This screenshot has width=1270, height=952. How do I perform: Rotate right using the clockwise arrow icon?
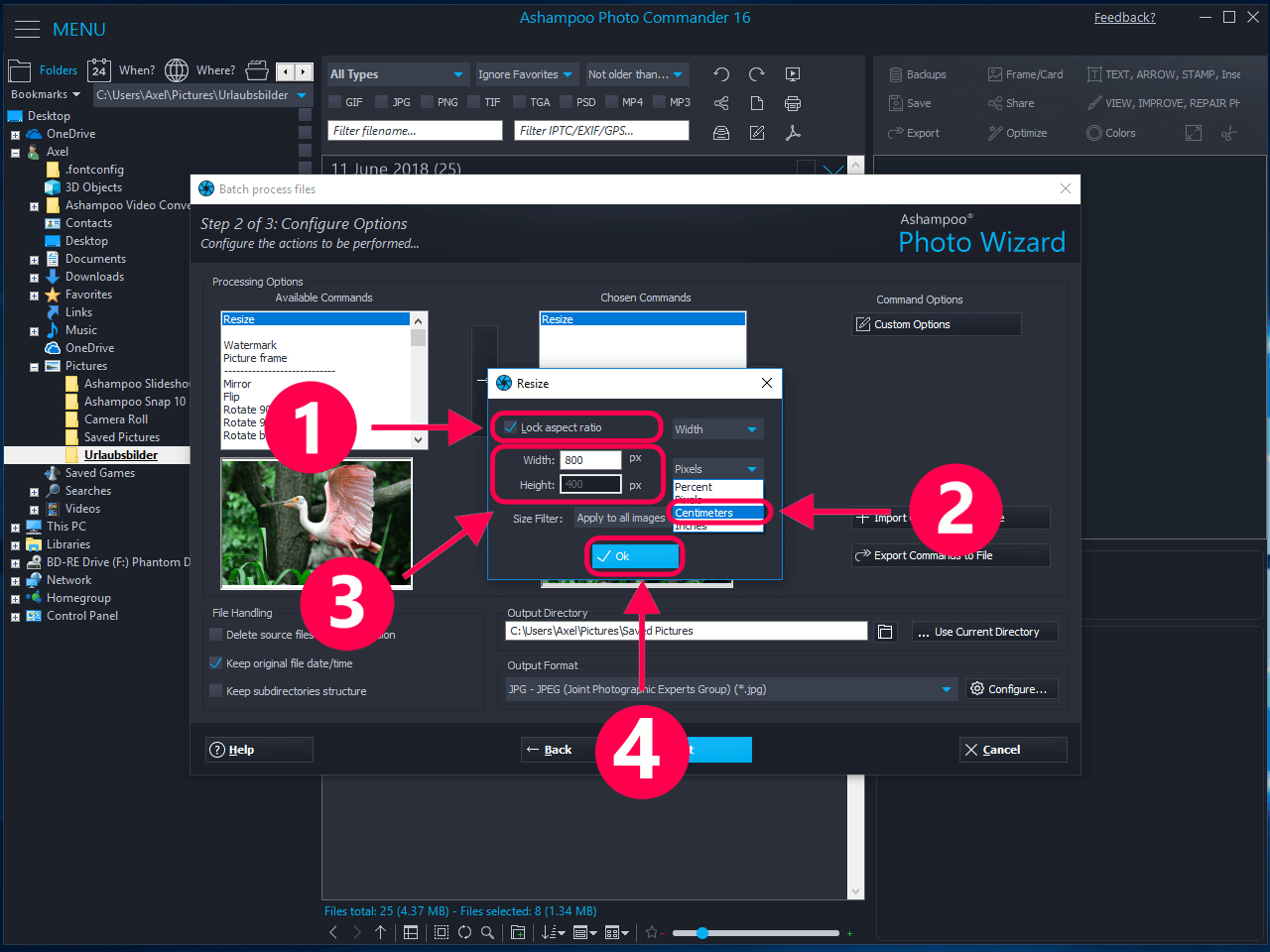(757, 74)
